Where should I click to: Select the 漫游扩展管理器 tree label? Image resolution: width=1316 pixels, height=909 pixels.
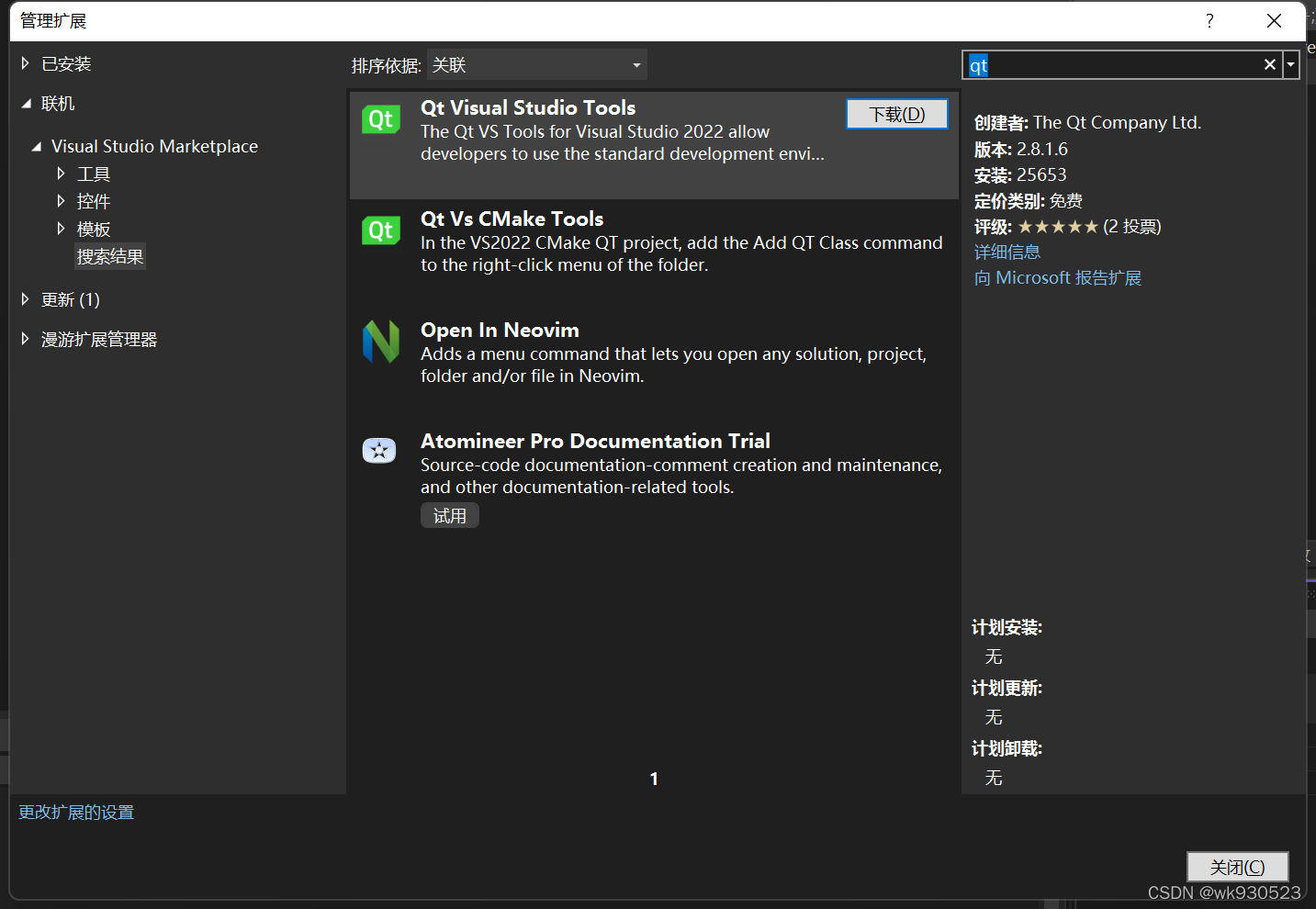[x=99, y=339]
